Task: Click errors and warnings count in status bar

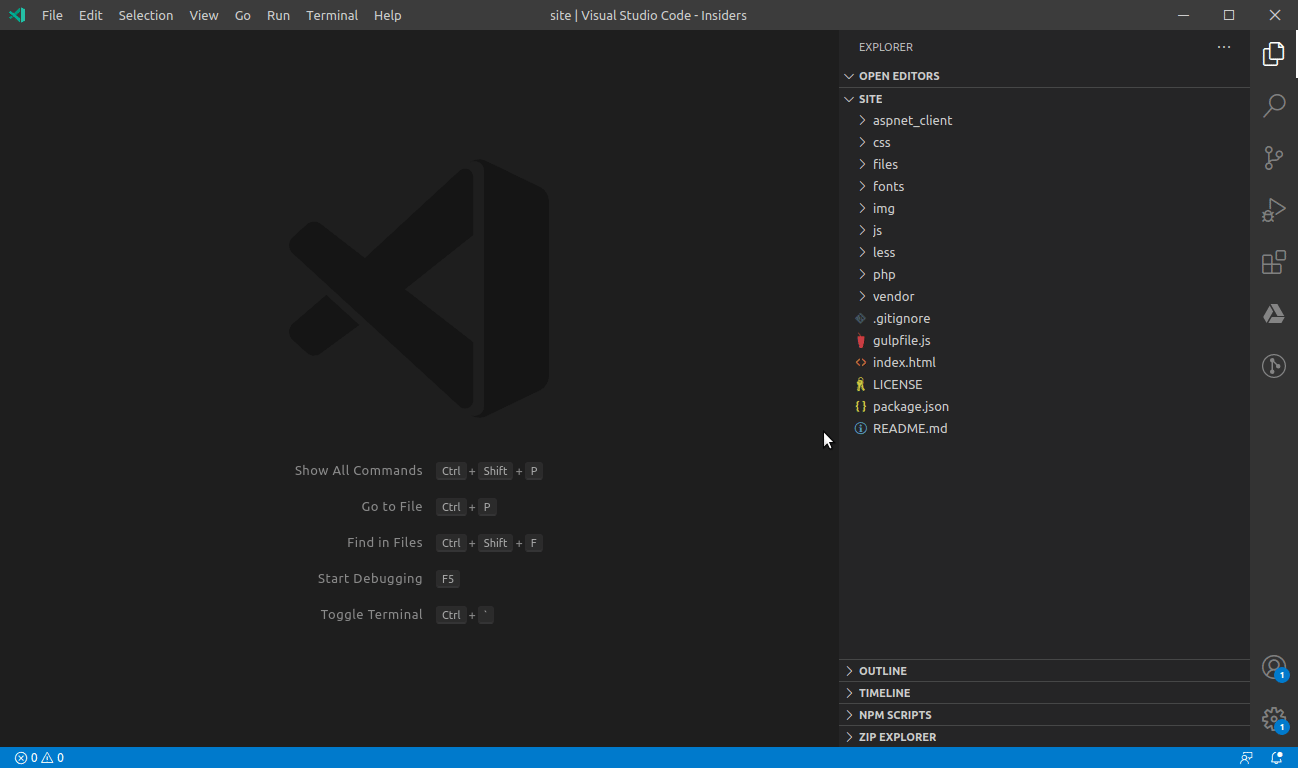Action: tap(39, 758)
